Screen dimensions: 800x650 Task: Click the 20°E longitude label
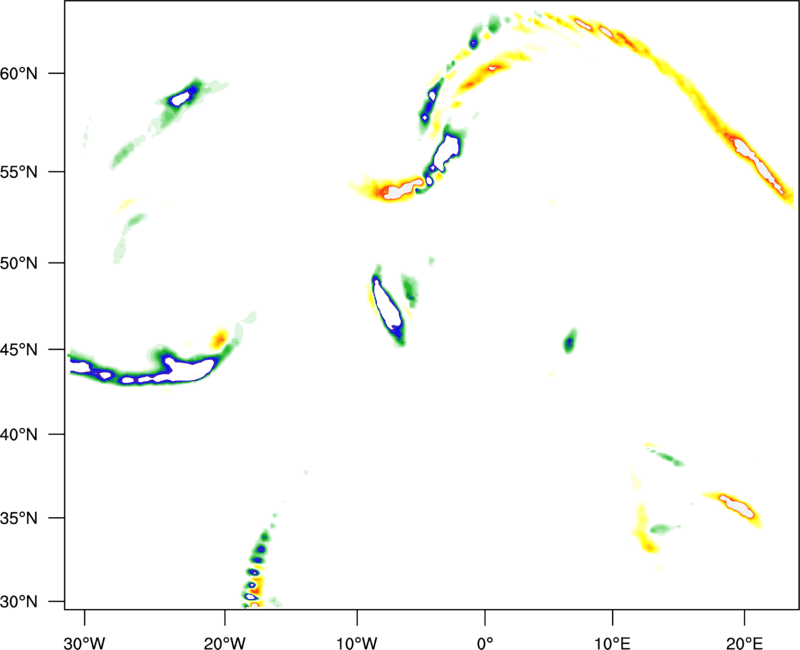pyautogui.click(x=744, y=643)
